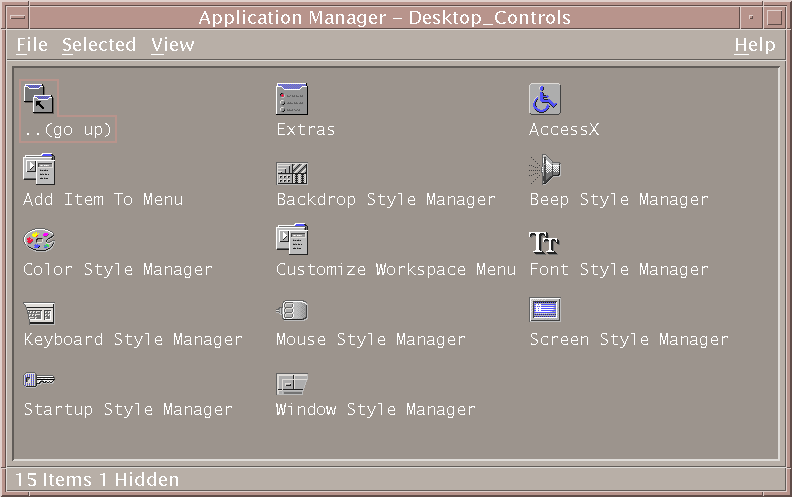Image resolution: width=792 pixels, height=497 pixels.
Task: Open the Help menu
Action: click(x=754, y=45)
